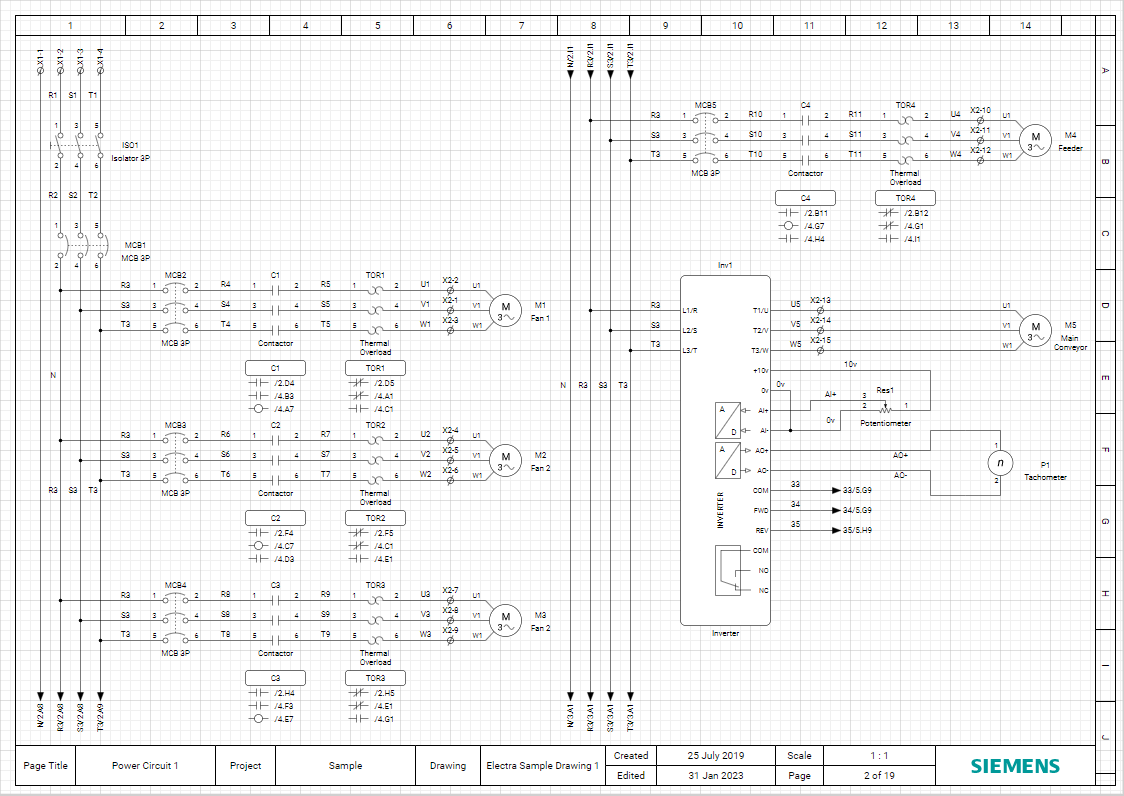Select column header 12 in top ruler
This screenshot has height=796, width=1124.
point(881,26)
